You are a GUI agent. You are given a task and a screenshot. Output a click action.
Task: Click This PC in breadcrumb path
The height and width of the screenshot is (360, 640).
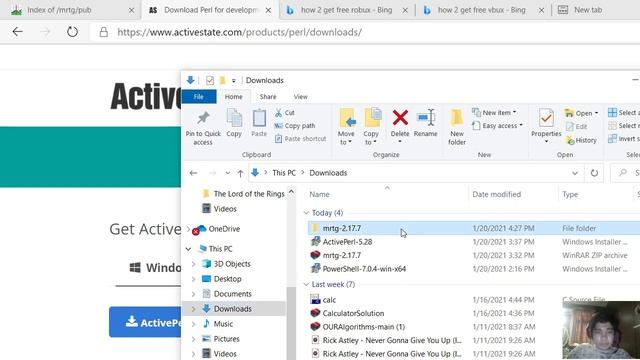click(x=284, y=173)
